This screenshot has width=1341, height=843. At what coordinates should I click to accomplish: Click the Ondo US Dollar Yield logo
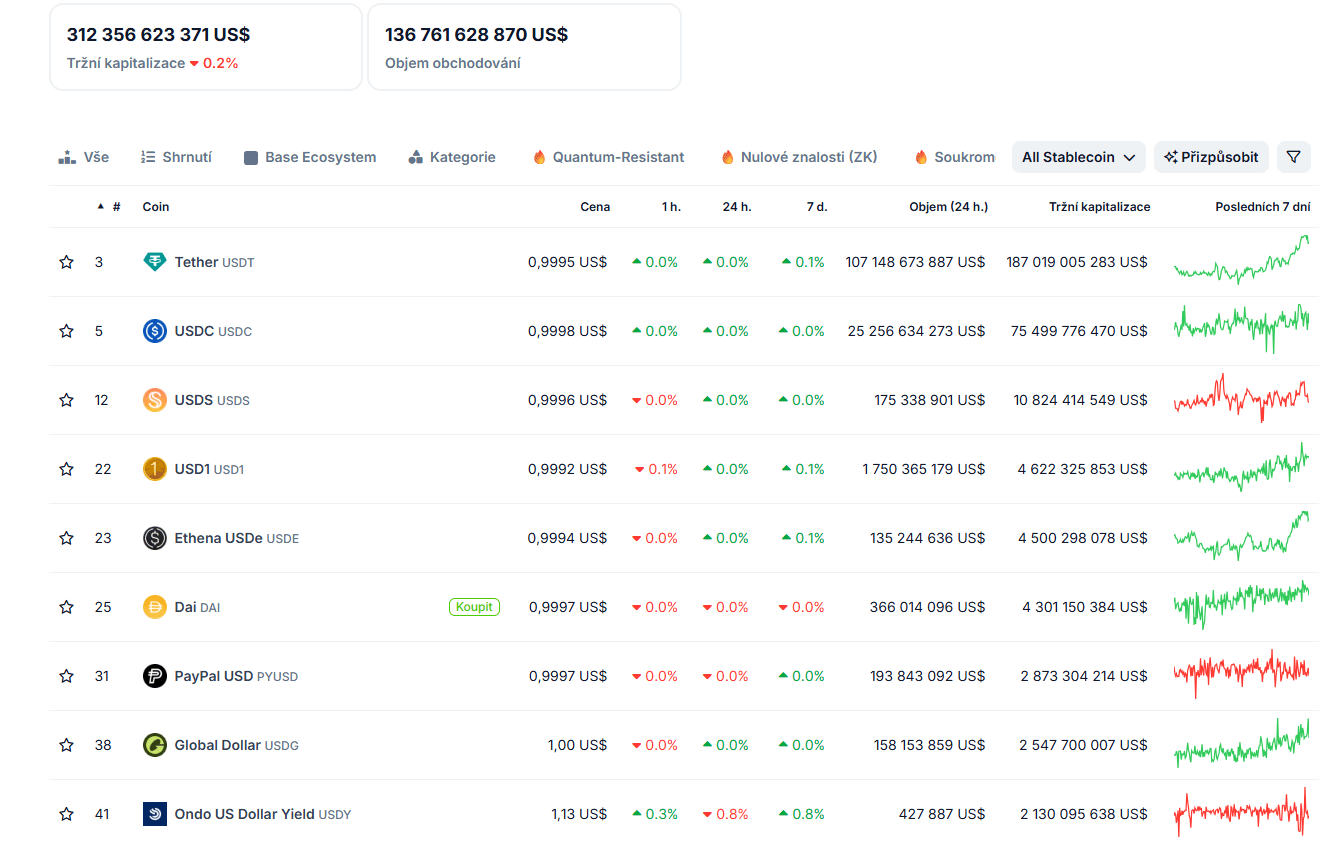coord(154,814)
